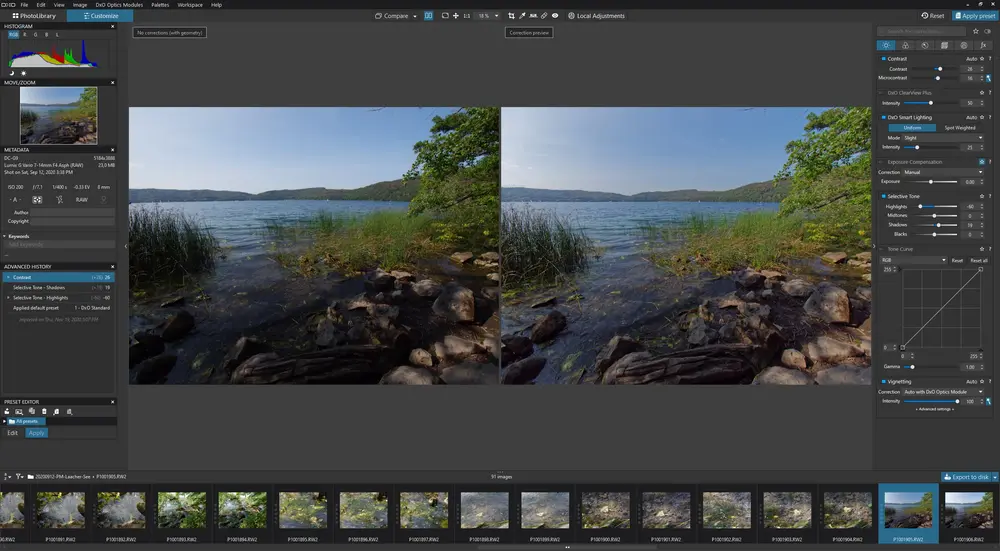Open the Color palette tab icon
The height and width of the screenshot is (551, 1000).
(x=905, y=45)
